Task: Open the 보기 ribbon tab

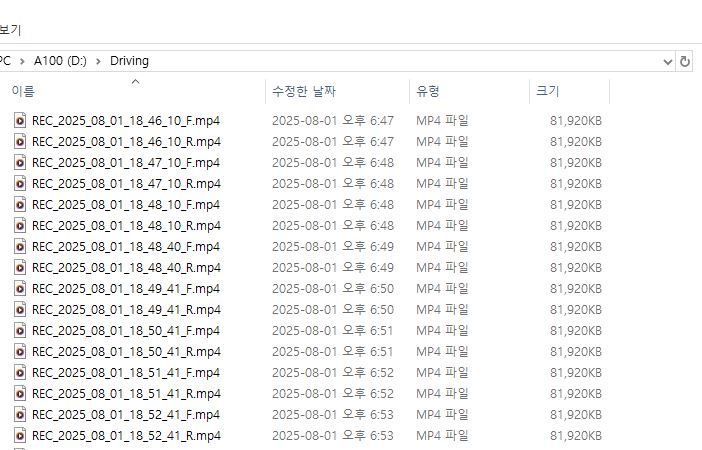Action: [10, 30]
